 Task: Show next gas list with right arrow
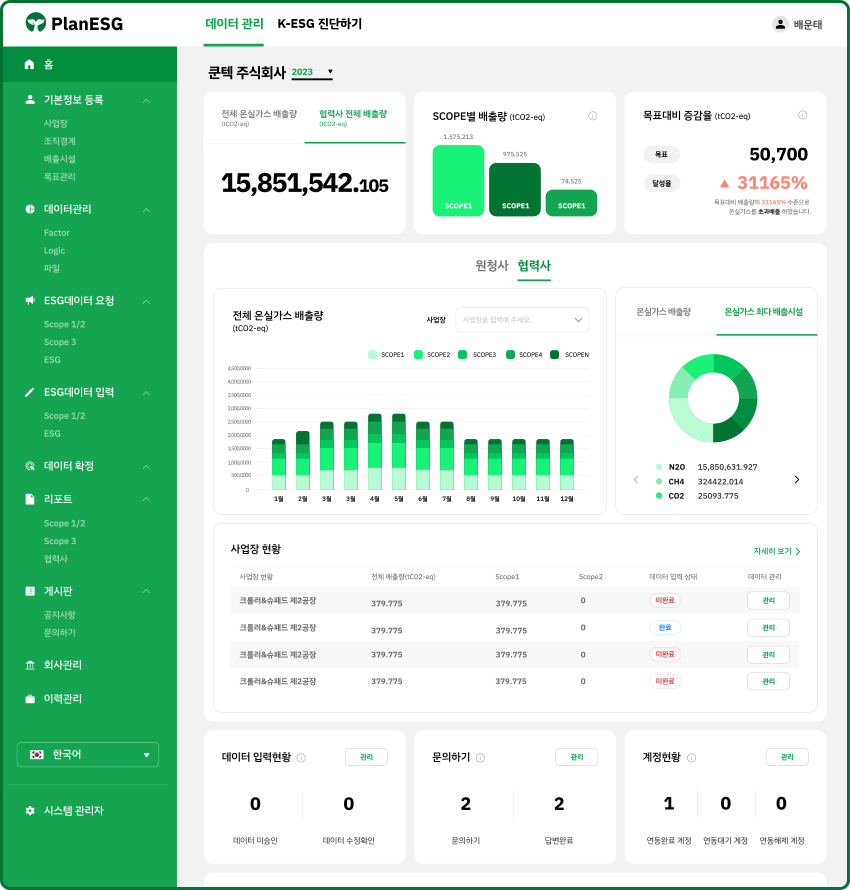797,480
